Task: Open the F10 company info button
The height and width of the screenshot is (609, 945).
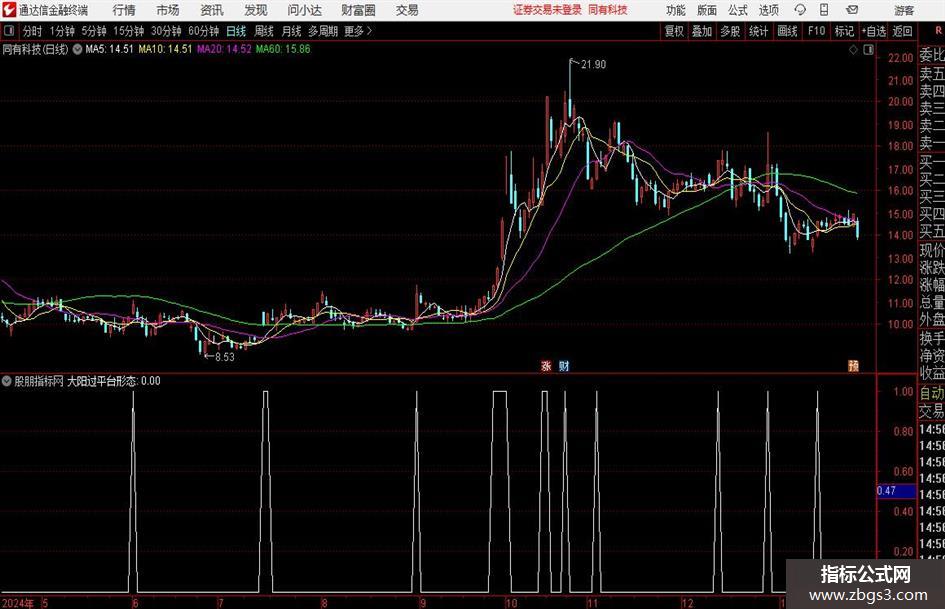Action: point(816,31)
